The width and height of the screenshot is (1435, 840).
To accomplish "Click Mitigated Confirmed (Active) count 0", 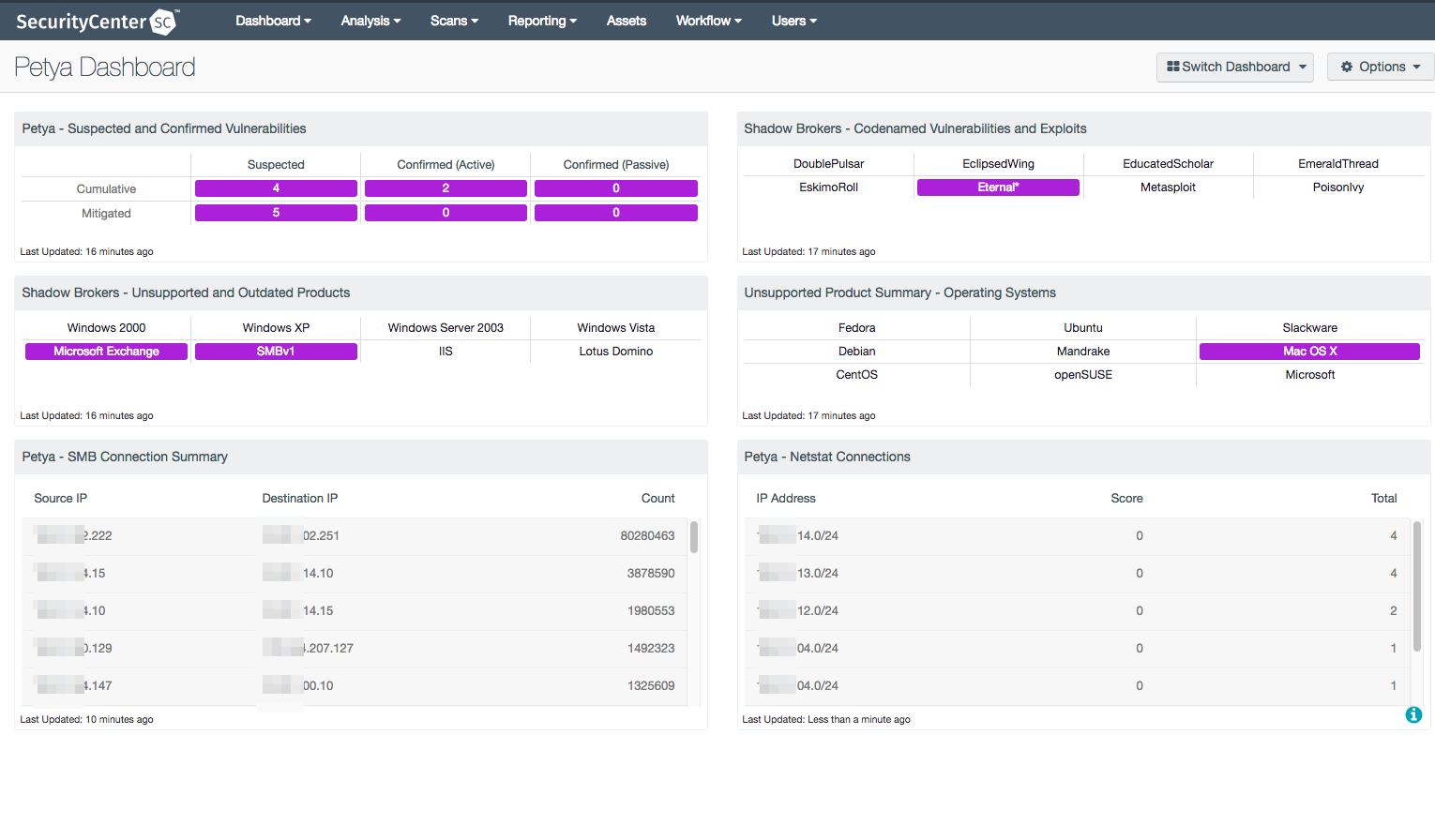I will coord(446,213).
